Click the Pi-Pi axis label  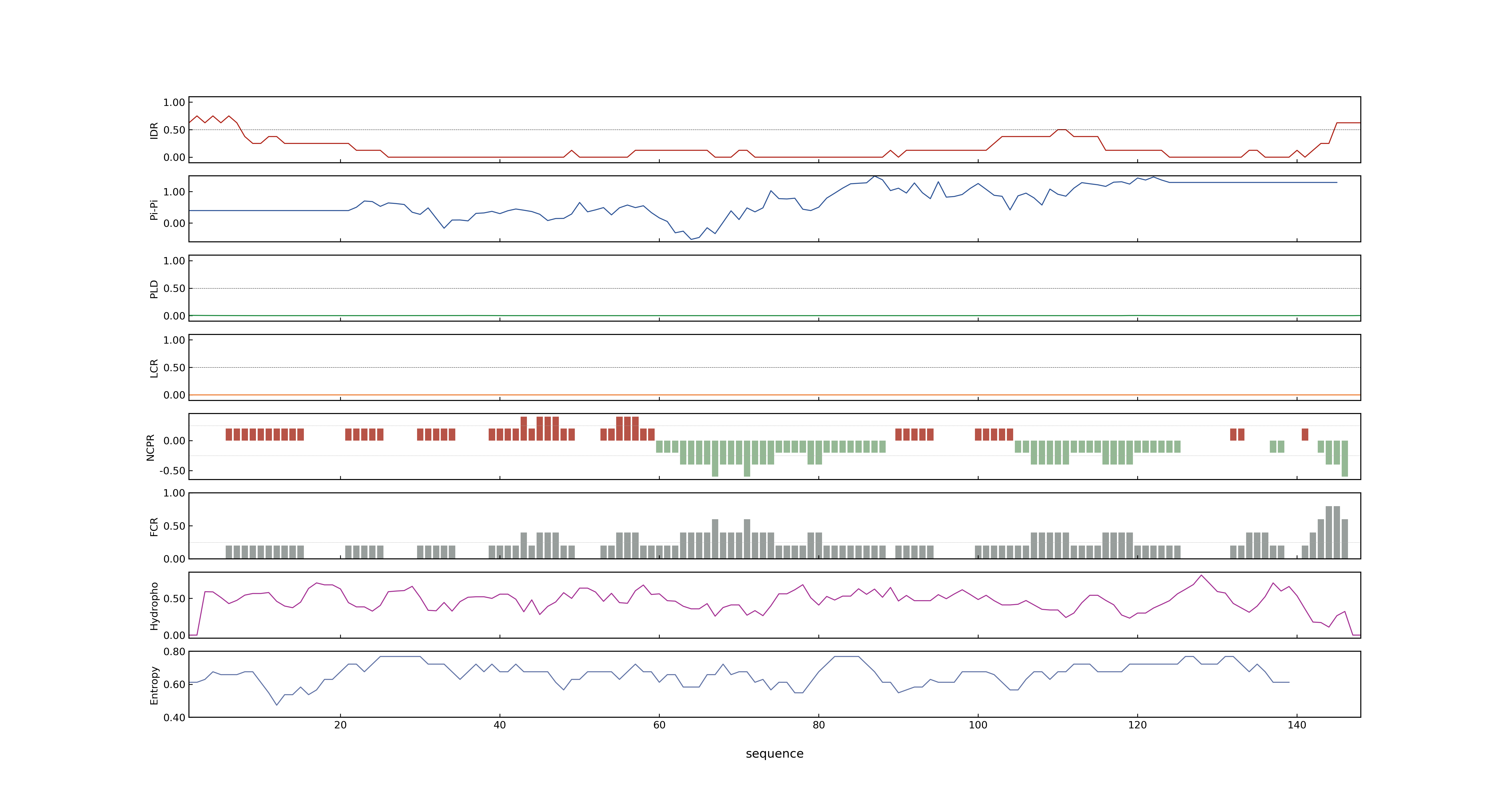[x=154, y=209]
